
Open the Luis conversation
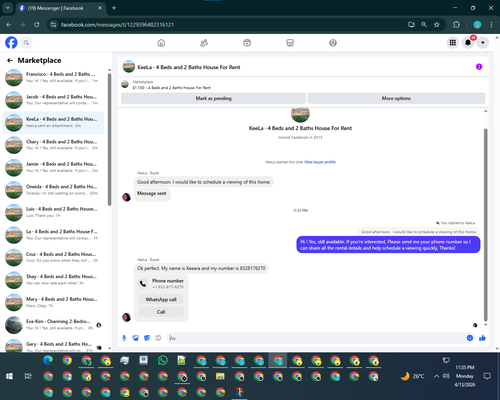[x=53, y=212]
